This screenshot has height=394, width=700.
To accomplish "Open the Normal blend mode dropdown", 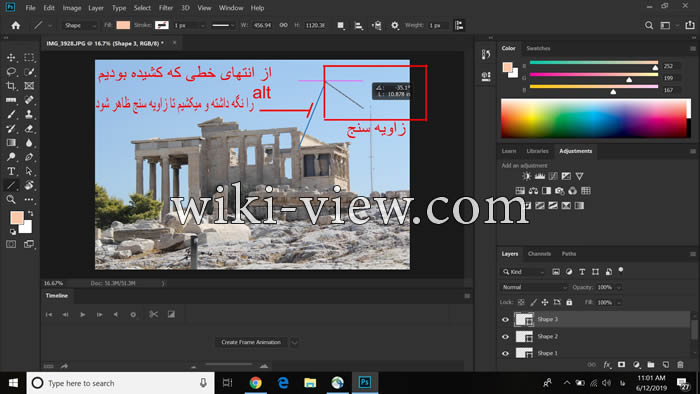I will (534, 287).
